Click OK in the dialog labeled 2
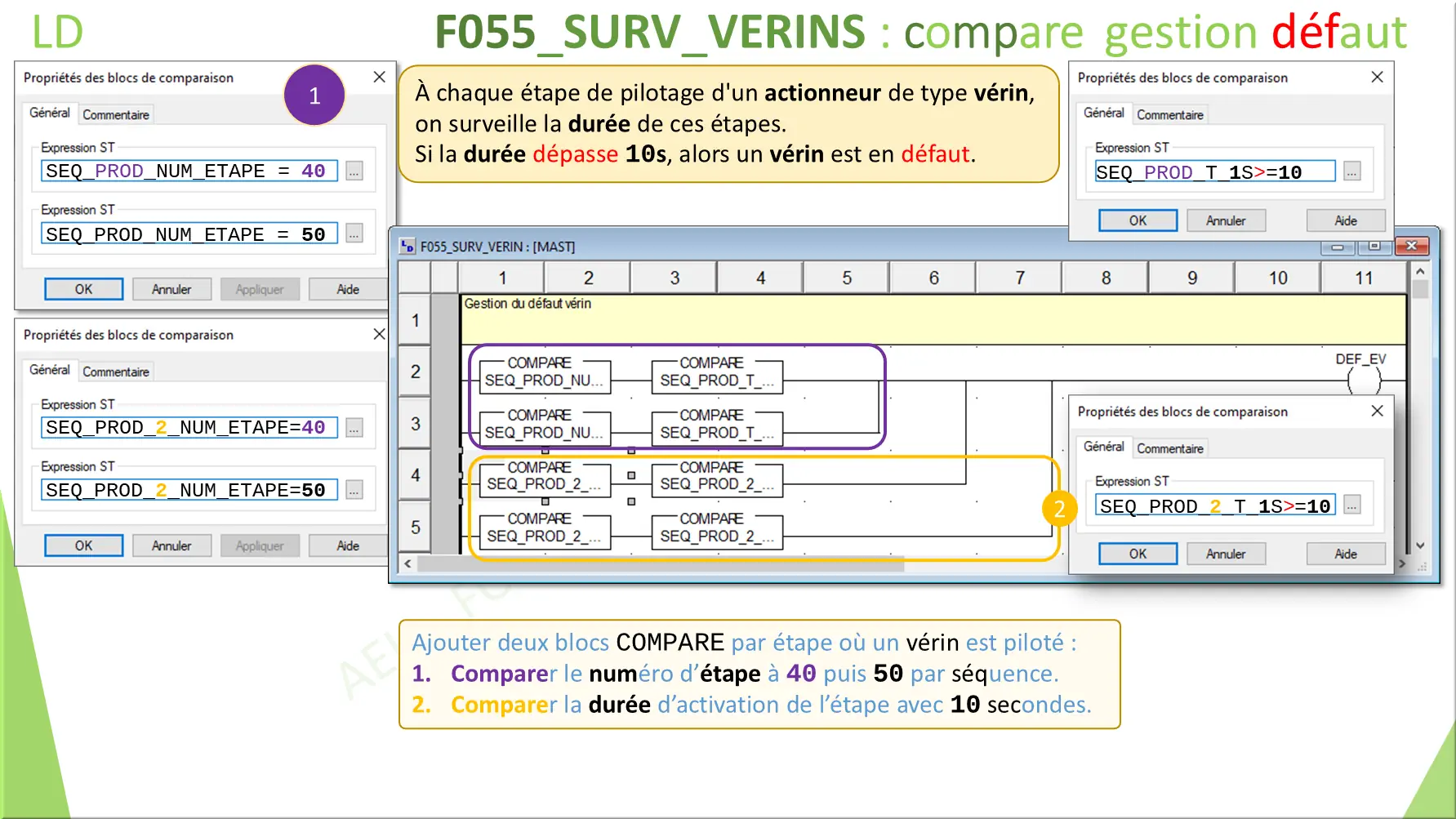Viewport: 1456px width, 819px height. coord(1137,553)
